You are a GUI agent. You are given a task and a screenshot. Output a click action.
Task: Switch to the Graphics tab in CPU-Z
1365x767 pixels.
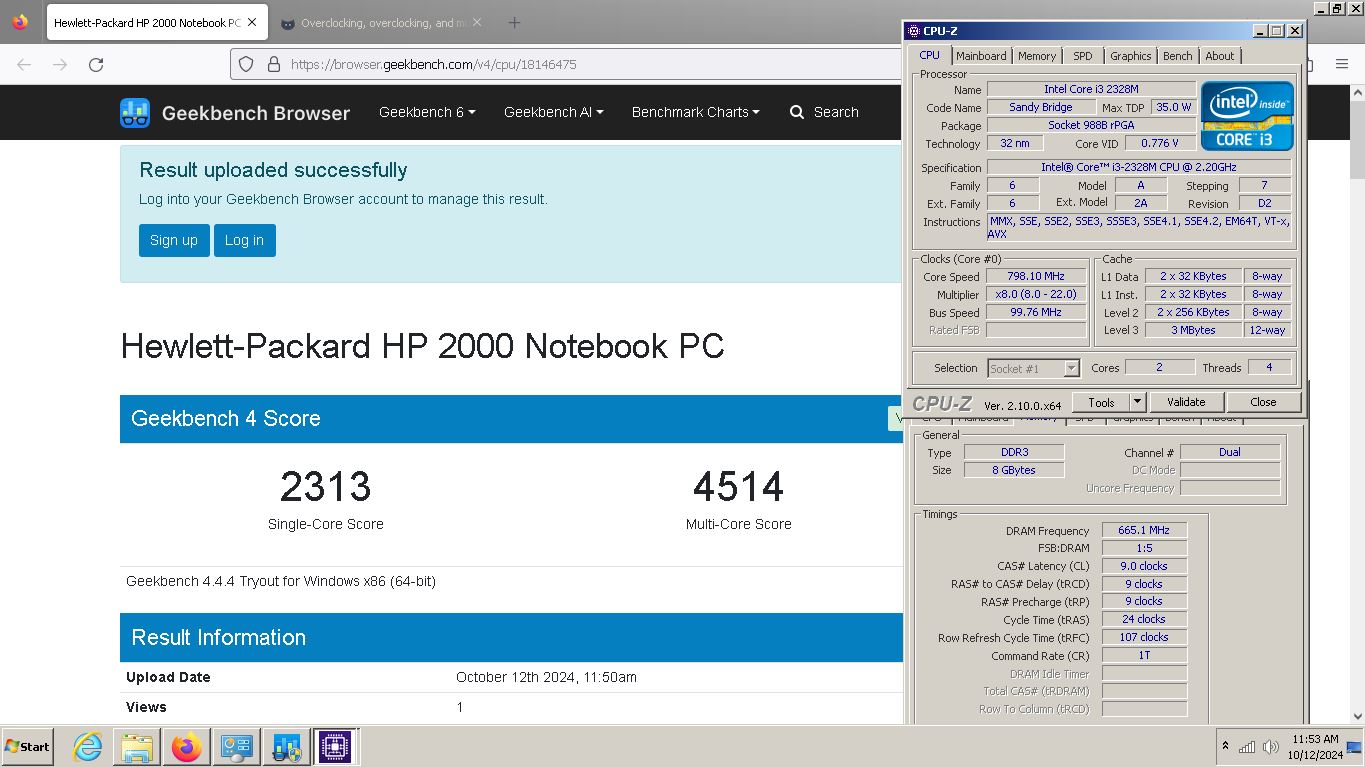pyautogui.click(x=1130, y=56)
